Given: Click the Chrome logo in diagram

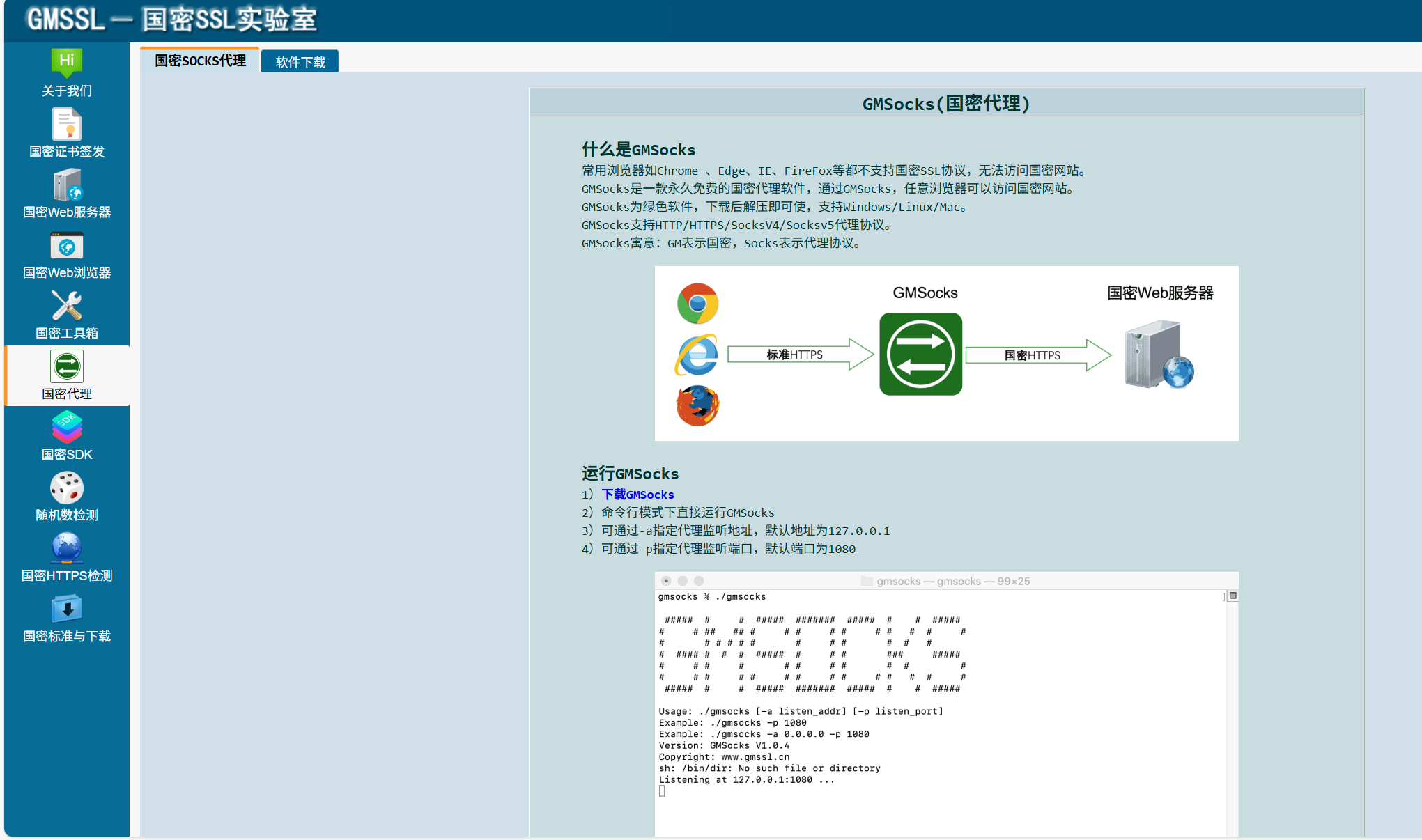Looking at the screenshot, I should point(697,304).
